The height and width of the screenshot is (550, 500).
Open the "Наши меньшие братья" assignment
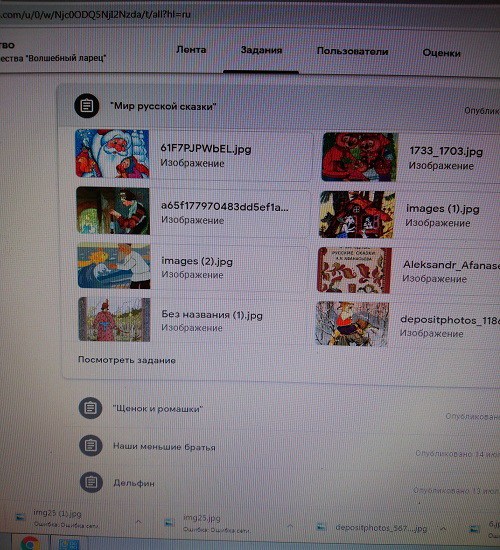click(x=164, y=447)
